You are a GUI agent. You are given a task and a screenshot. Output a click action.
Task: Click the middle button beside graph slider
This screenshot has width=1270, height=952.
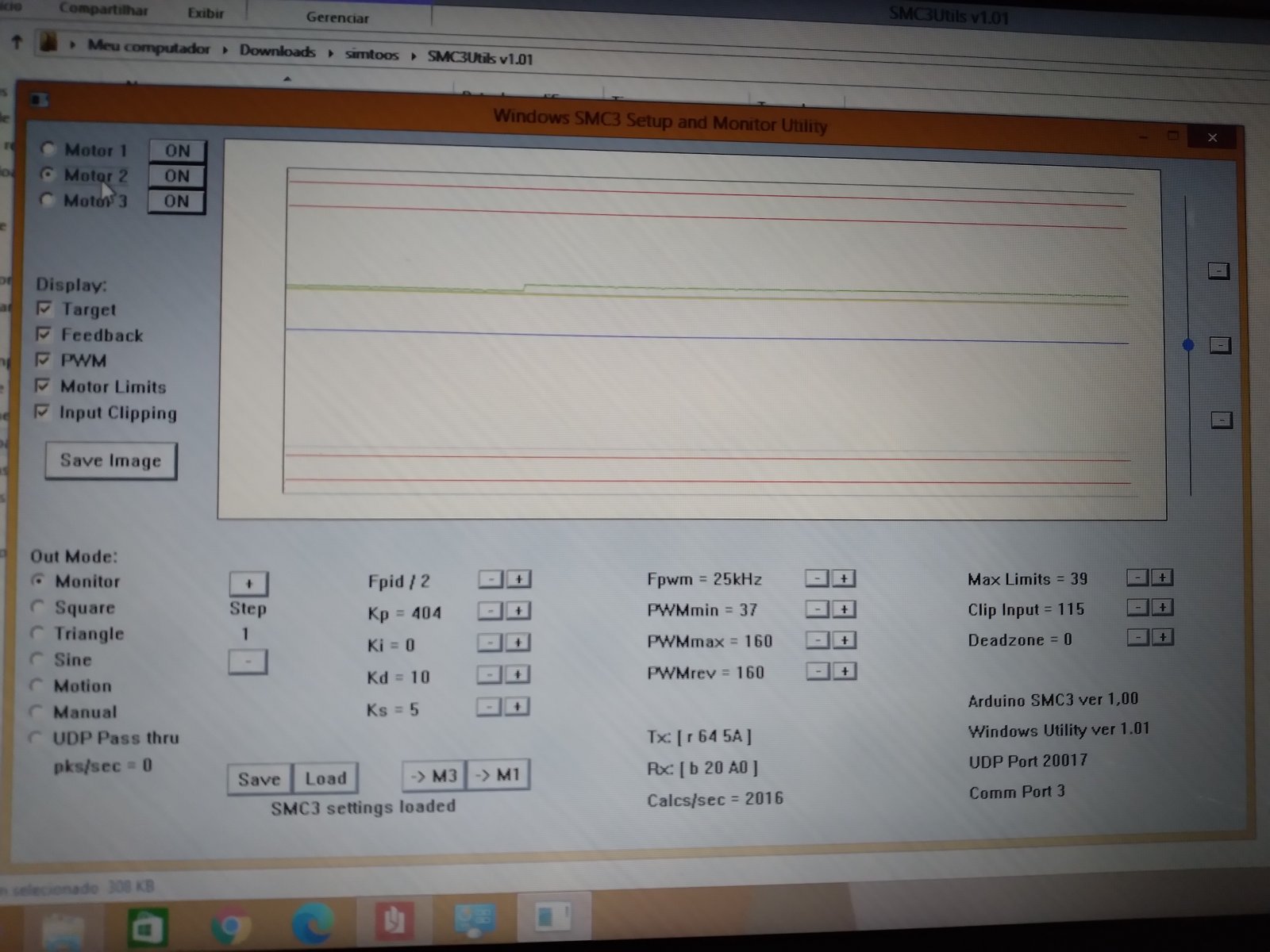tap(1220, 345)
